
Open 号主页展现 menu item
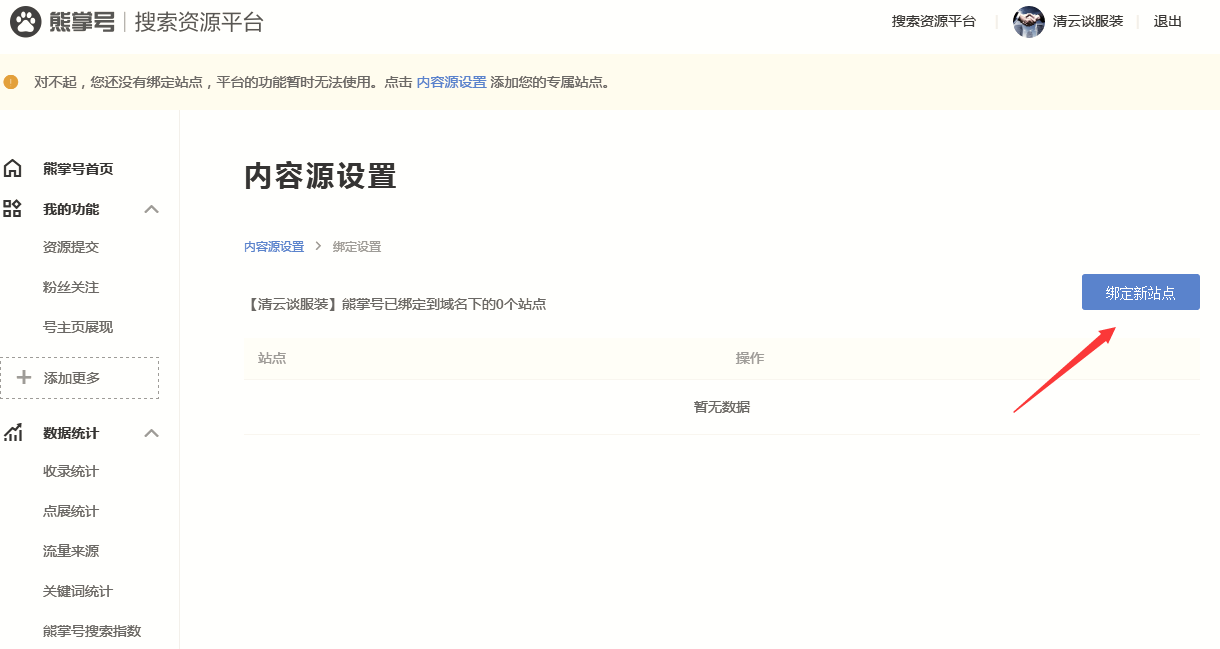point(78,327)
